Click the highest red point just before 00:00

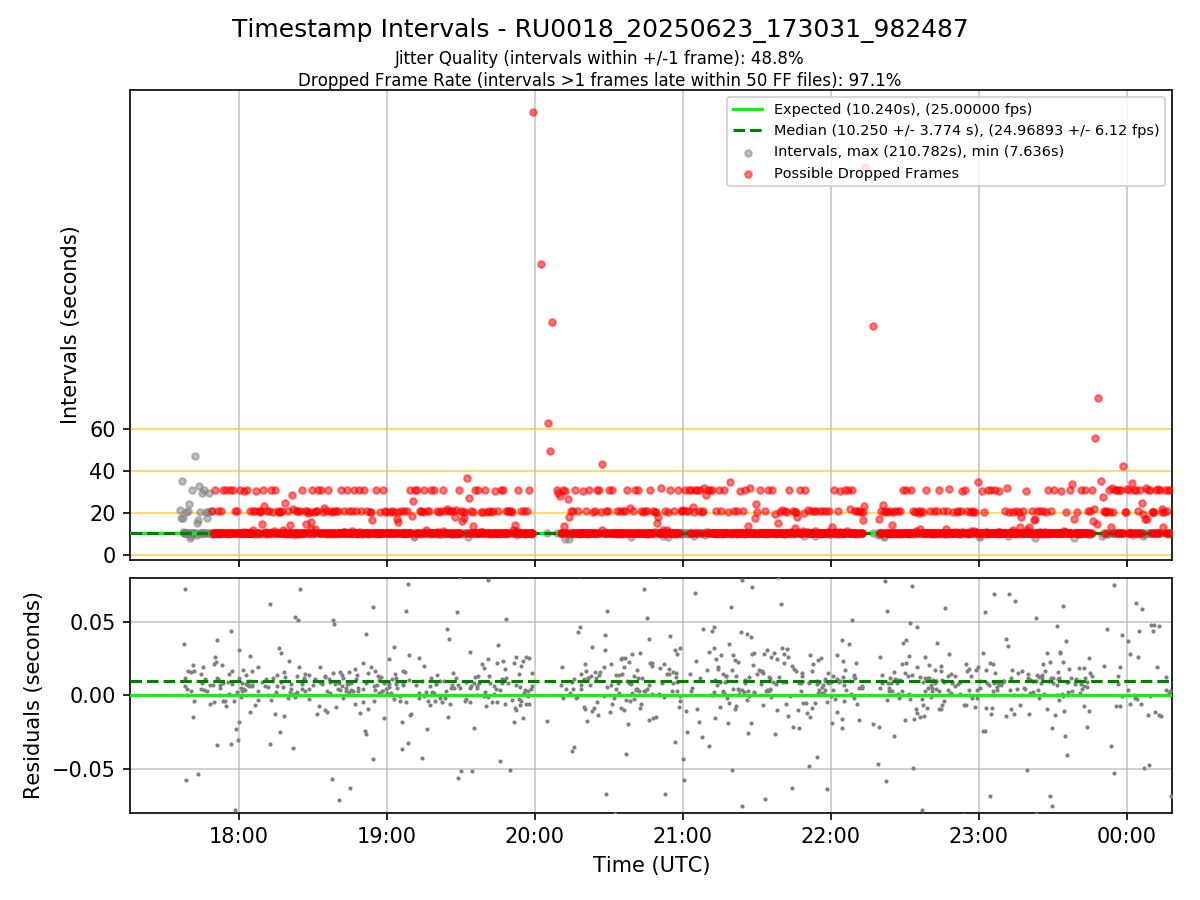click(1098, 398)
